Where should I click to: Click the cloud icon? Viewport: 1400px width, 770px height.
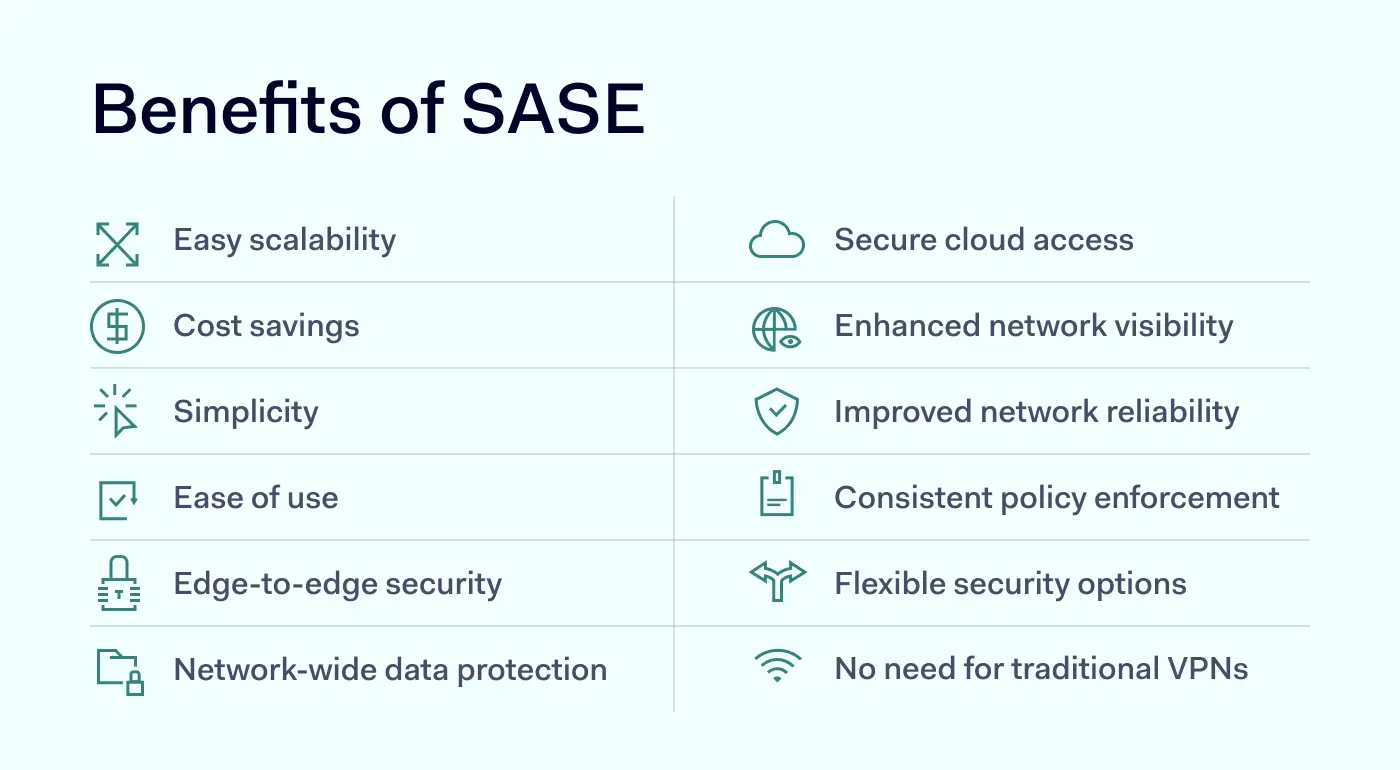[x=777, y=241]
